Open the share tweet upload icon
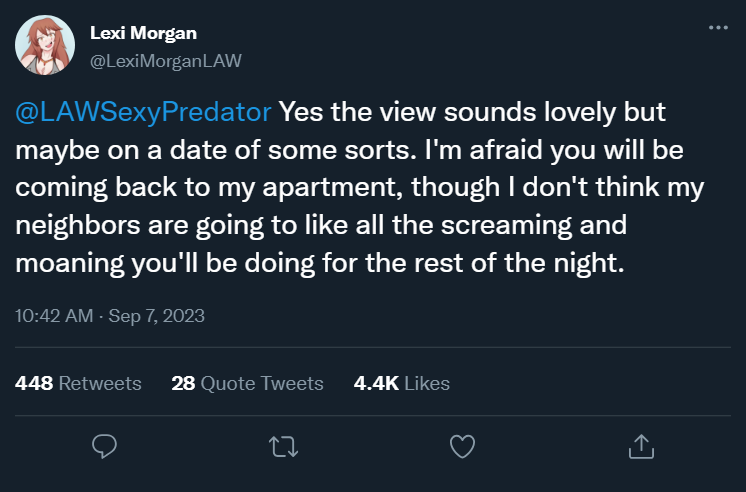 [640, 446]
